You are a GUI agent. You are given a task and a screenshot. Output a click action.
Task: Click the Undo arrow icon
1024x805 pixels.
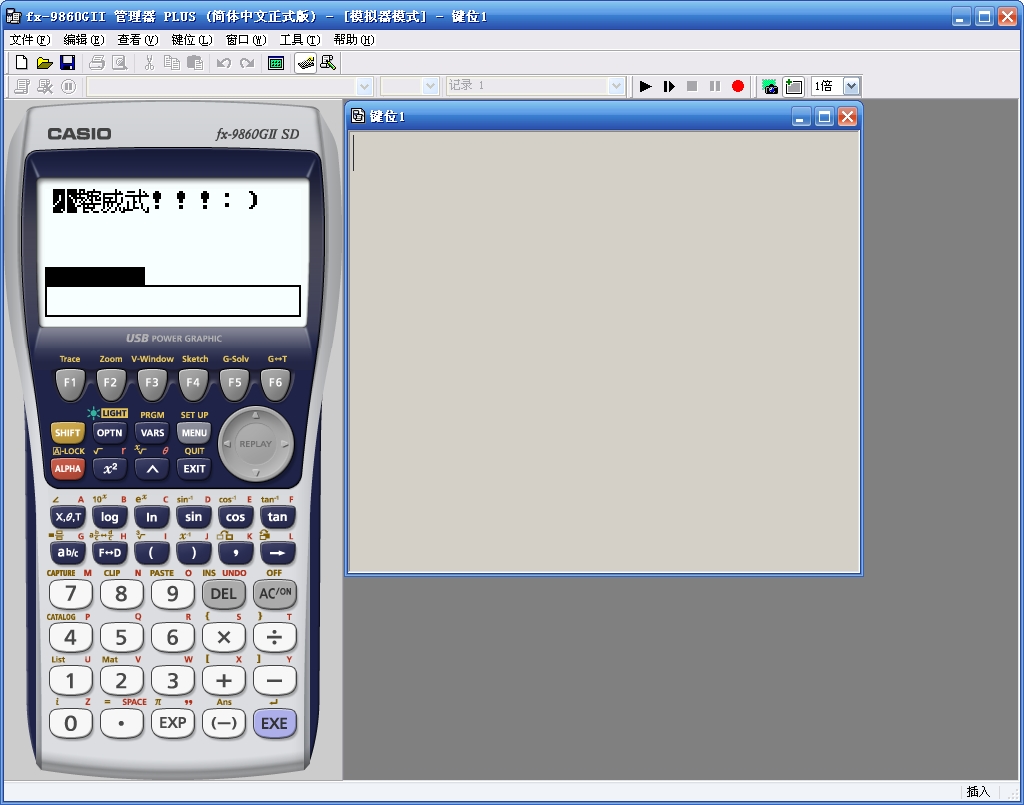(224, 63)
